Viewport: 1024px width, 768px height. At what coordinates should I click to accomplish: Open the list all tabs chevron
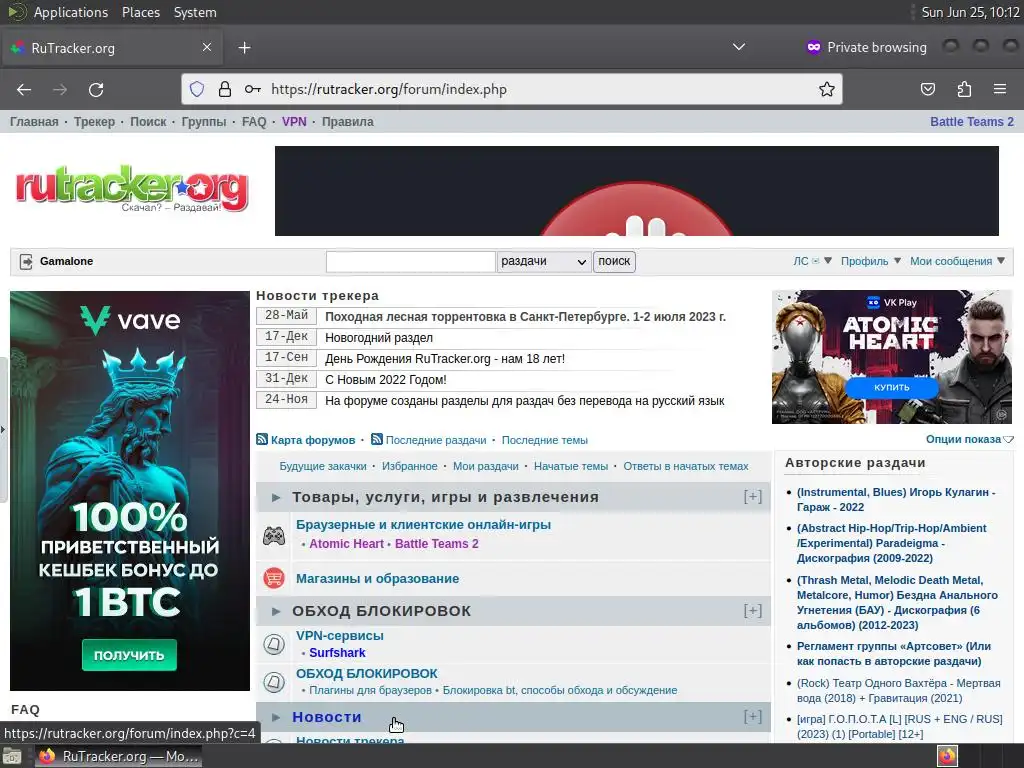coord(739,47)
